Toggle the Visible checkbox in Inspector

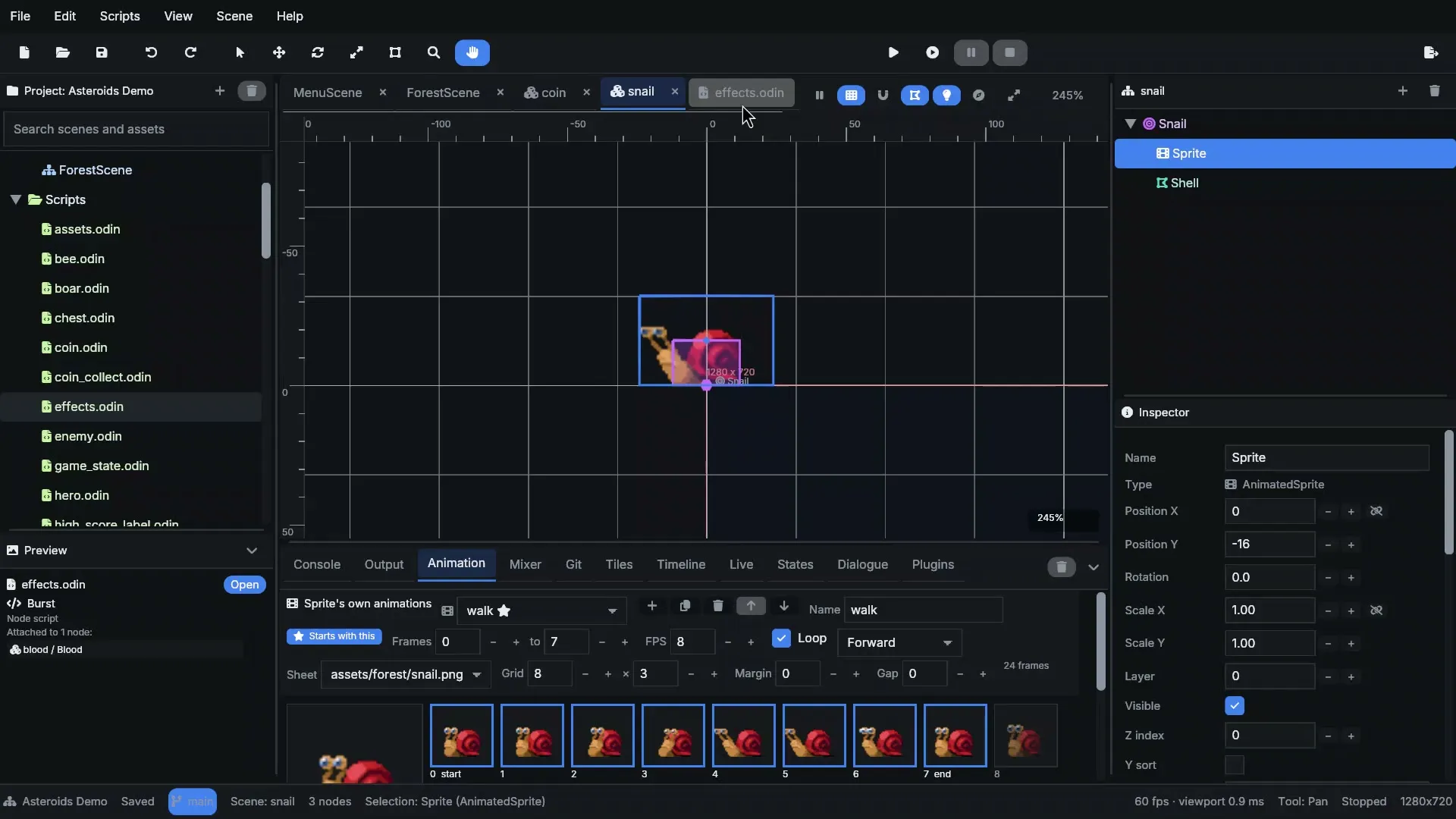[x=1235, y=706]
